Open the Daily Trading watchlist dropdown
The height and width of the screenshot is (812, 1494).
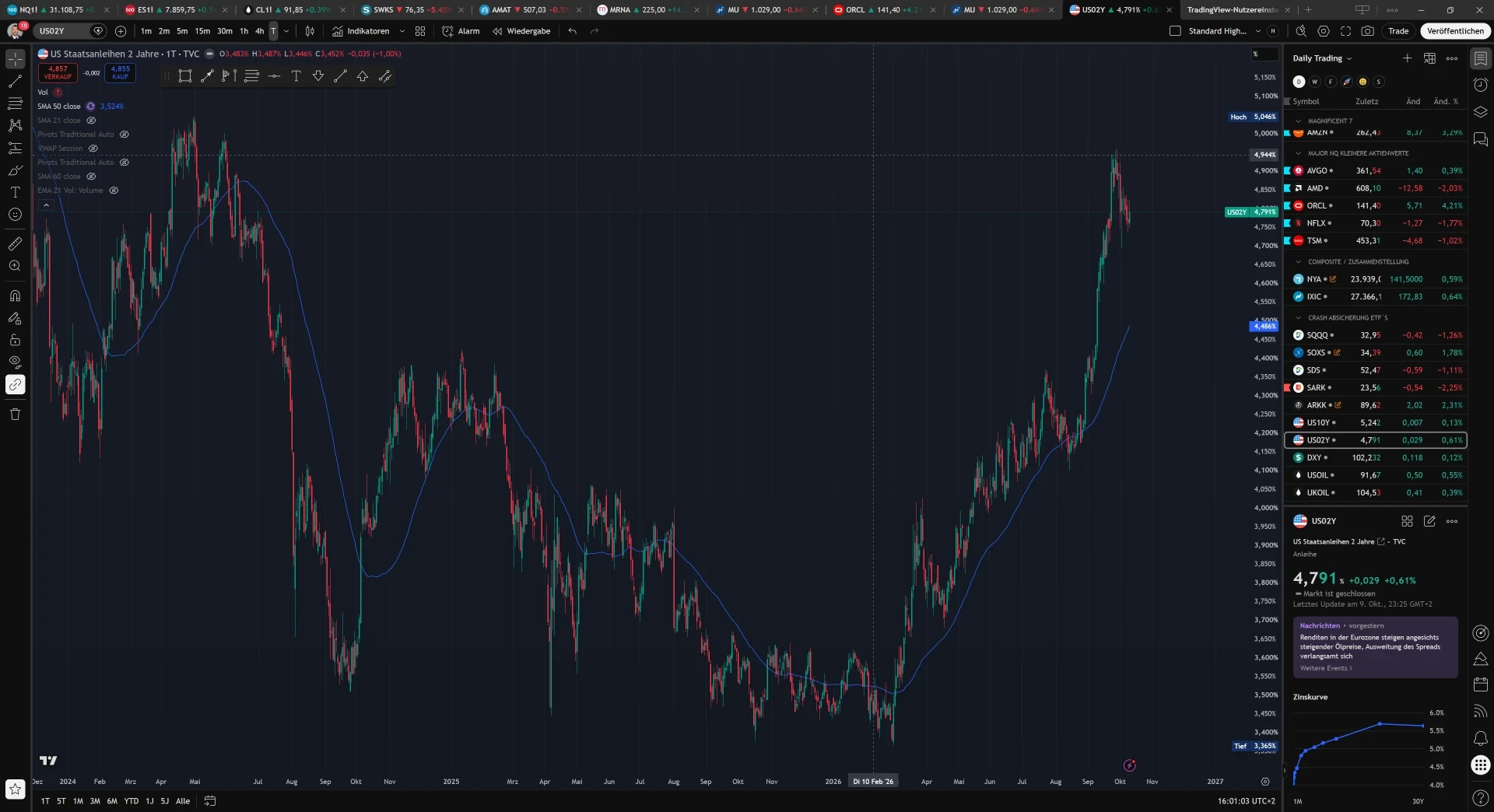1323,58
